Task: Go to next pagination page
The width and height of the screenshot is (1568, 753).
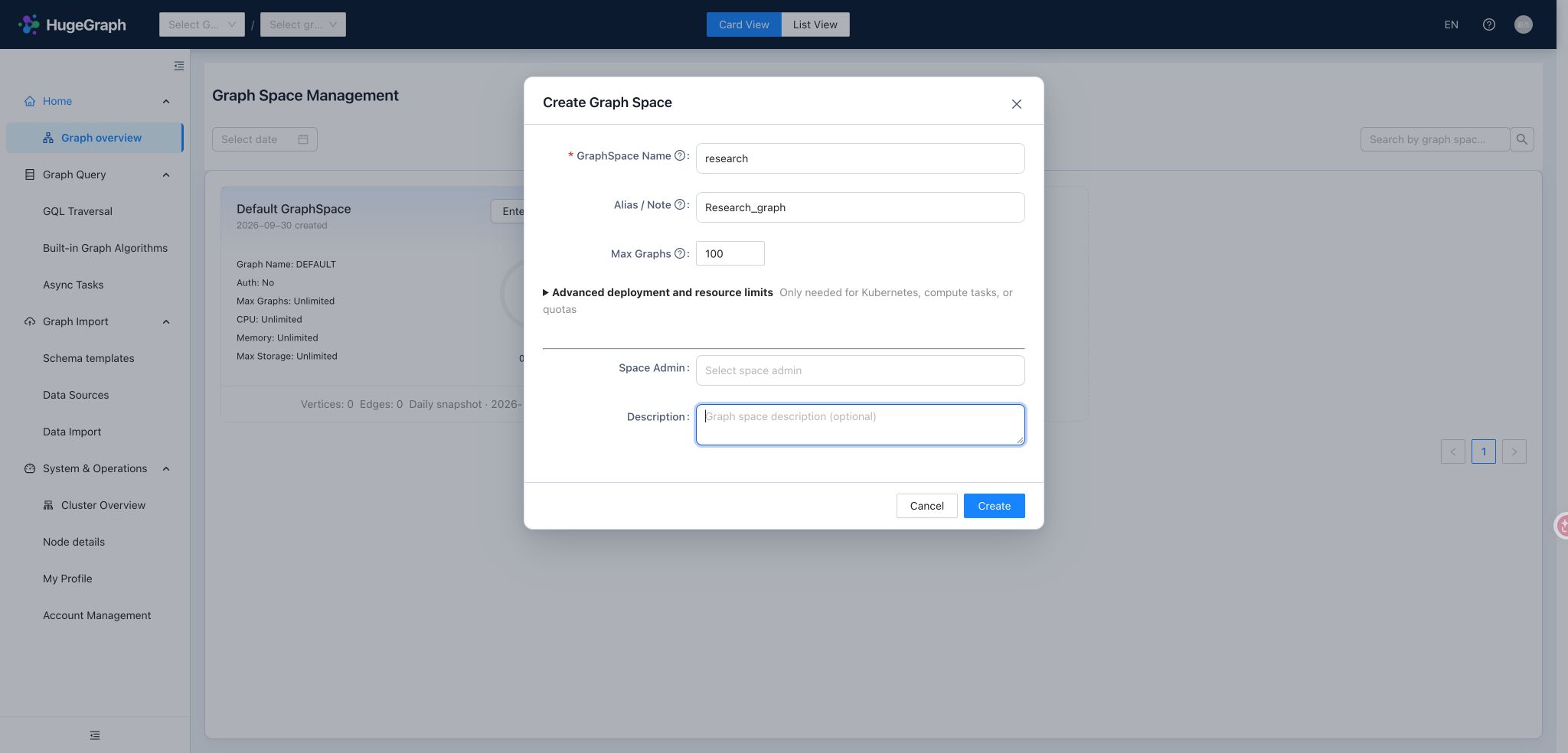Action: (1514, 451)
